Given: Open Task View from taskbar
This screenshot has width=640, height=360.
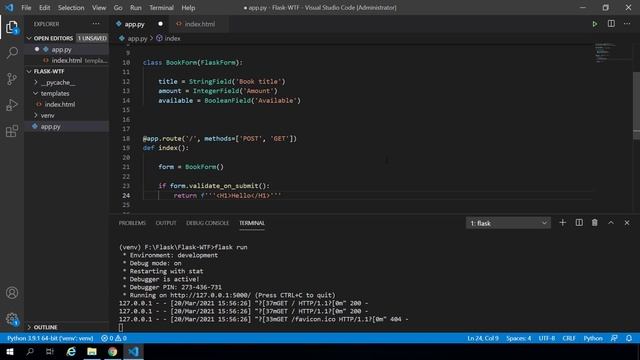Looking at the screenshot, I should [50, 351].
